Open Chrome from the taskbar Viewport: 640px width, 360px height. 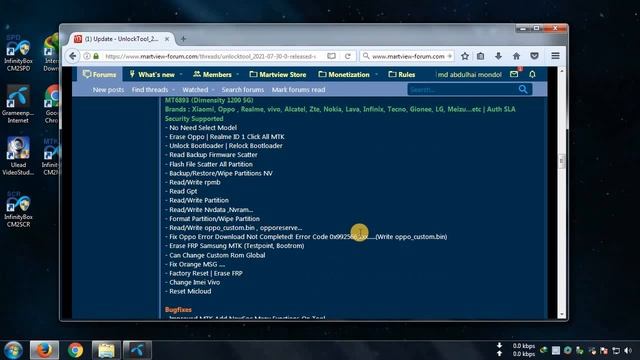(x=76, y=350)
